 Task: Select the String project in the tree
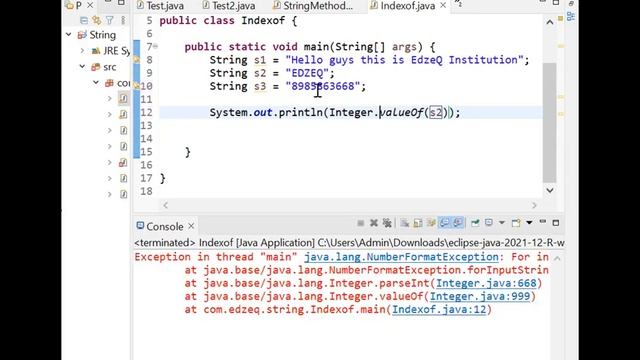pos(102,35)
